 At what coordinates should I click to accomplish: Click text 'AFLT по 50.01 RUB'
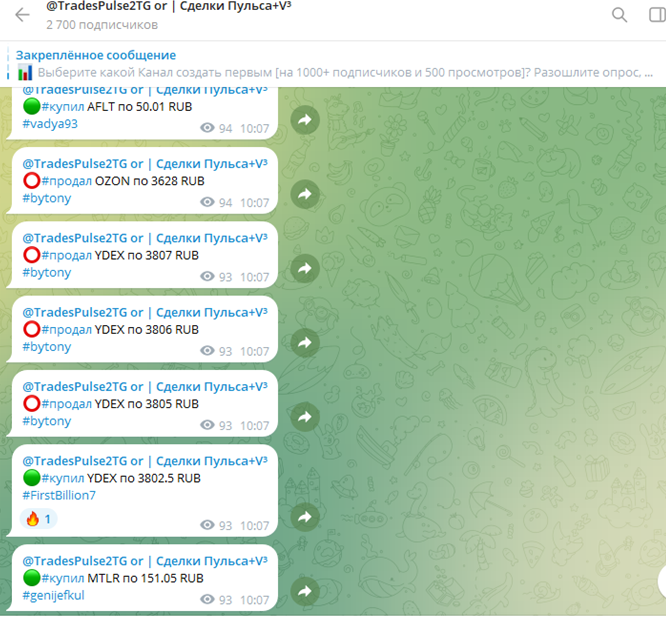(x=140, y=107)
